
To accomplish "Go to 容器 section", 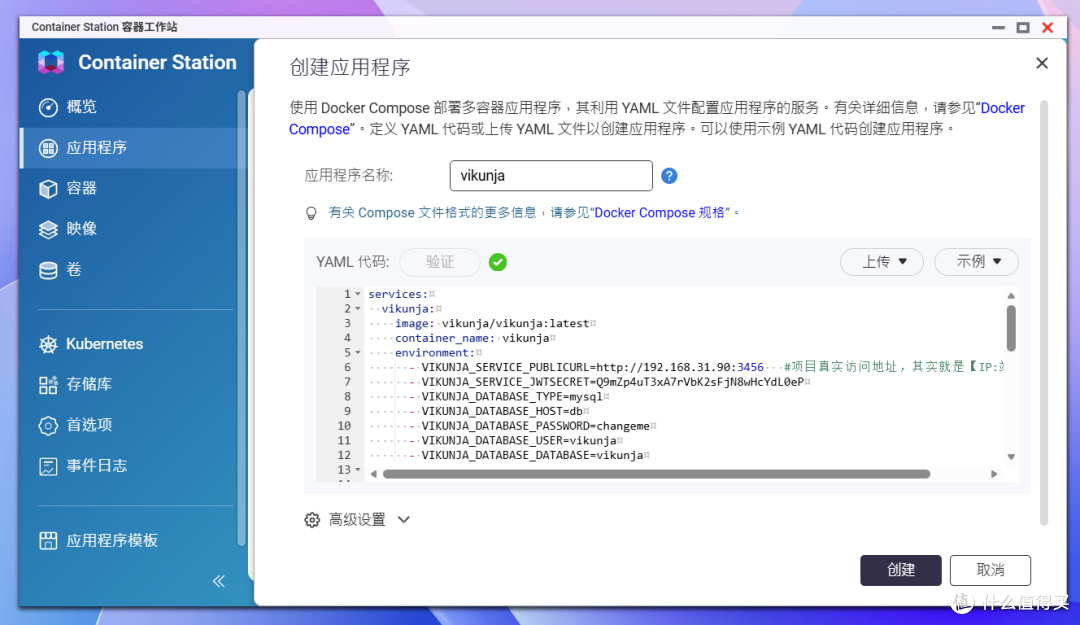I will coord(81,188).
